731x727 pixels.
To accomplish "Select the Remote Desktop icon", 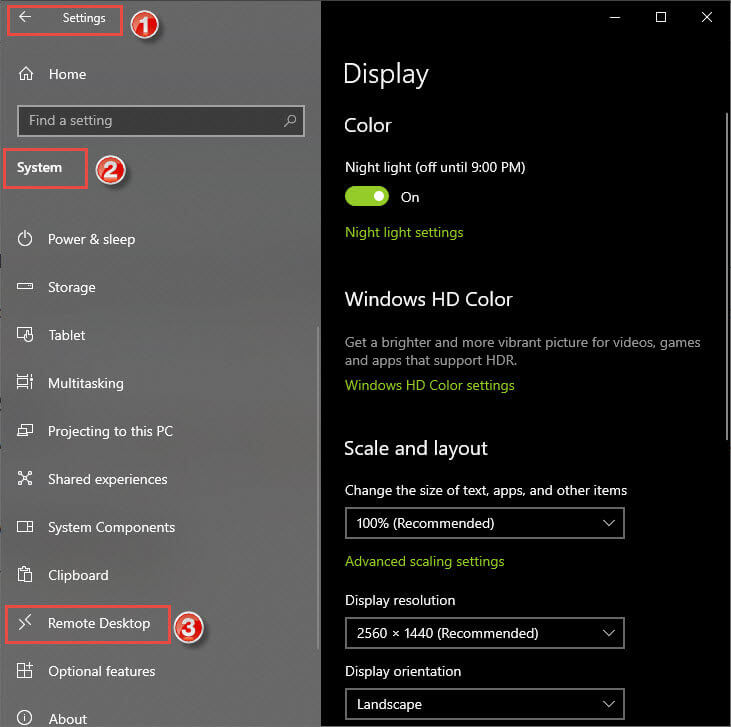I will click(25, 623).
